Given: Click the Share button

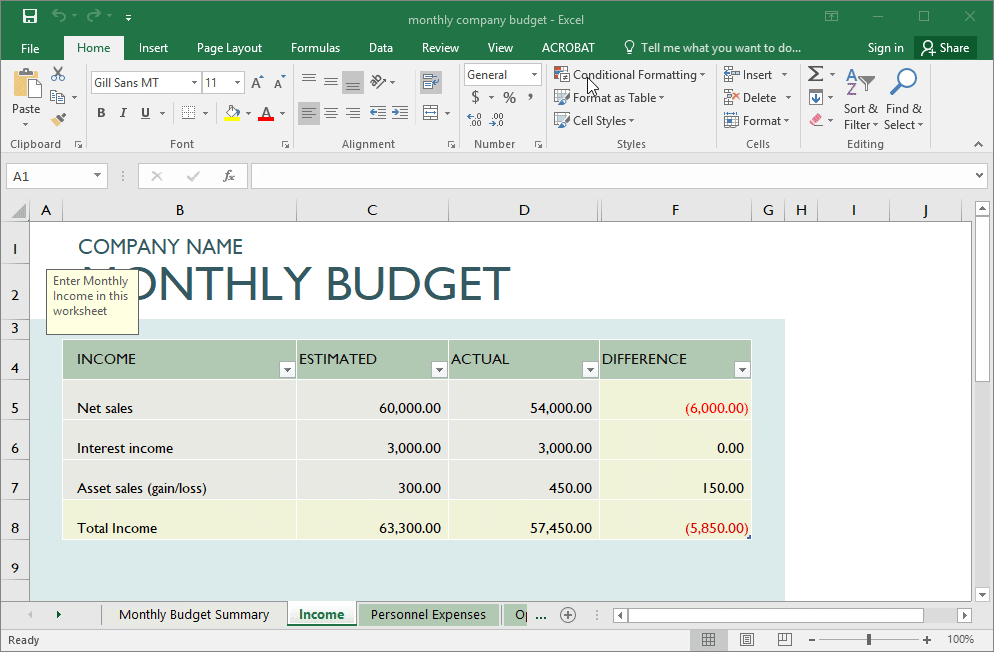Looking at the screenshot, I should pyautogui.click(x=945, y=47).
